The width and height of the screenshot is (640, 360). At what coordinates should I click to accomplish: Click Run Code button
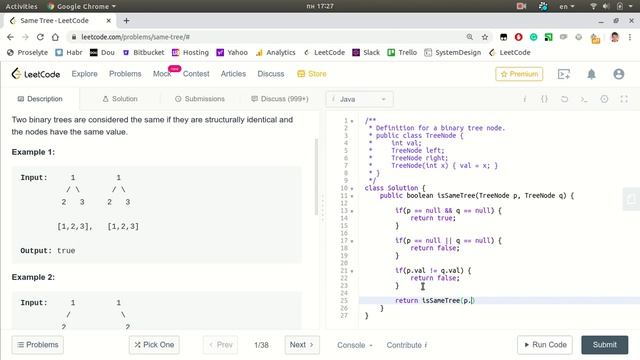pyautogui.click(x=545, y=345)
